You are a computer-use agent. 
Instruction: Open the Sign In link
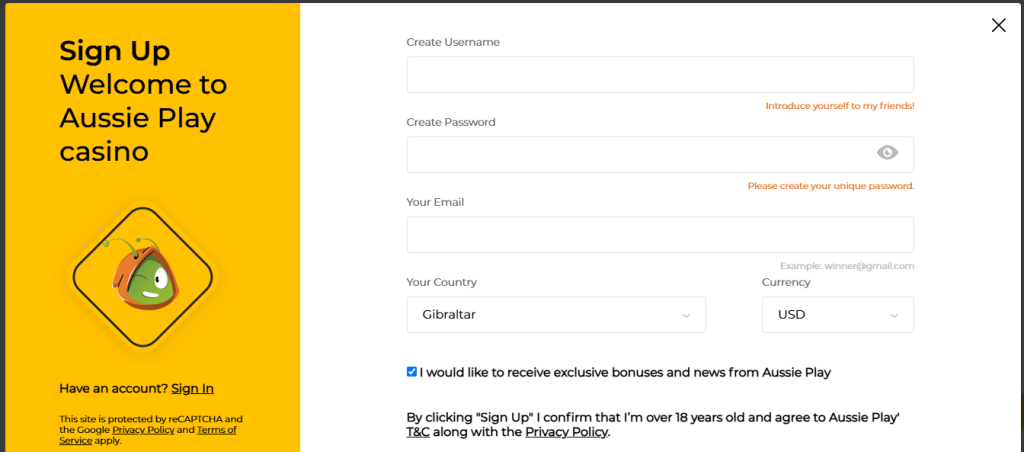[x=193, y=389]
